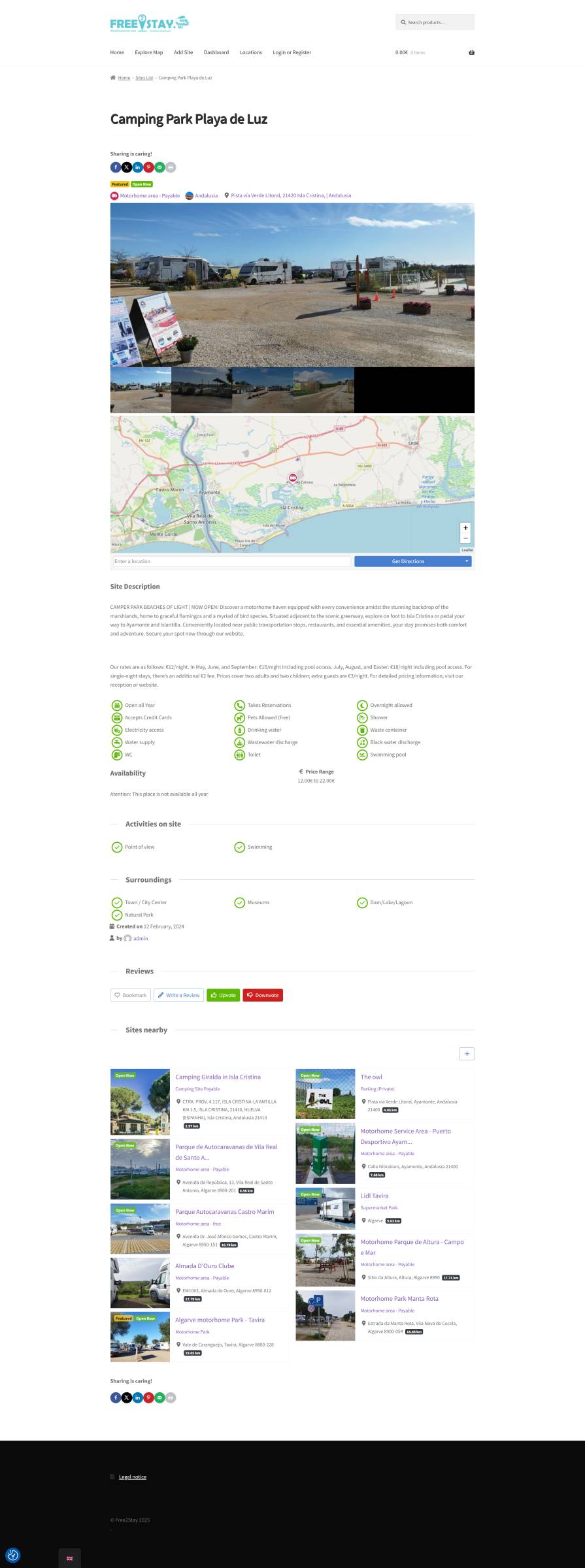Expand the Sites nearby plus button

467,1054
